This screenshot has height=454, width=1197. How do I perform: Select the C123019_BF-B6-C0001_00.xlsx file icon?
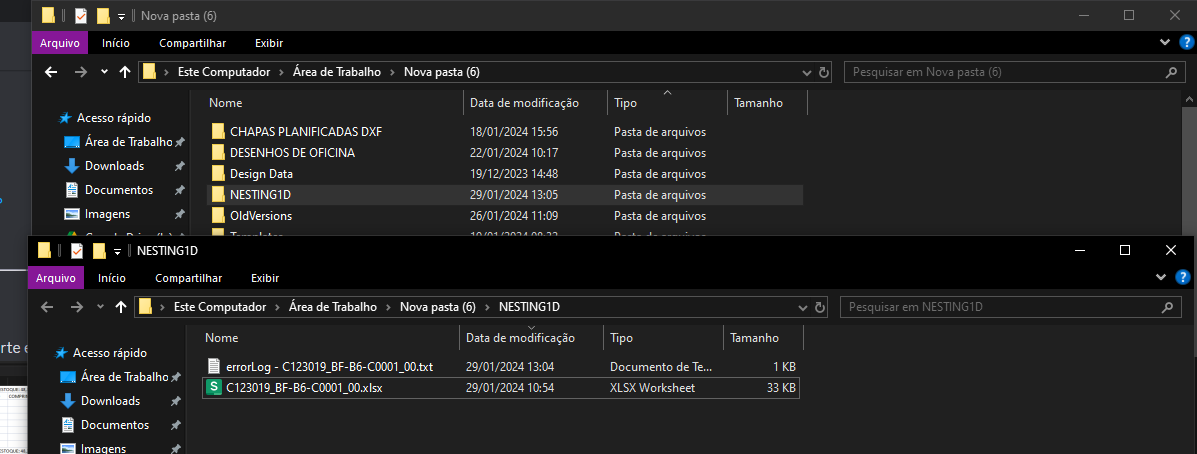(213, 388)
